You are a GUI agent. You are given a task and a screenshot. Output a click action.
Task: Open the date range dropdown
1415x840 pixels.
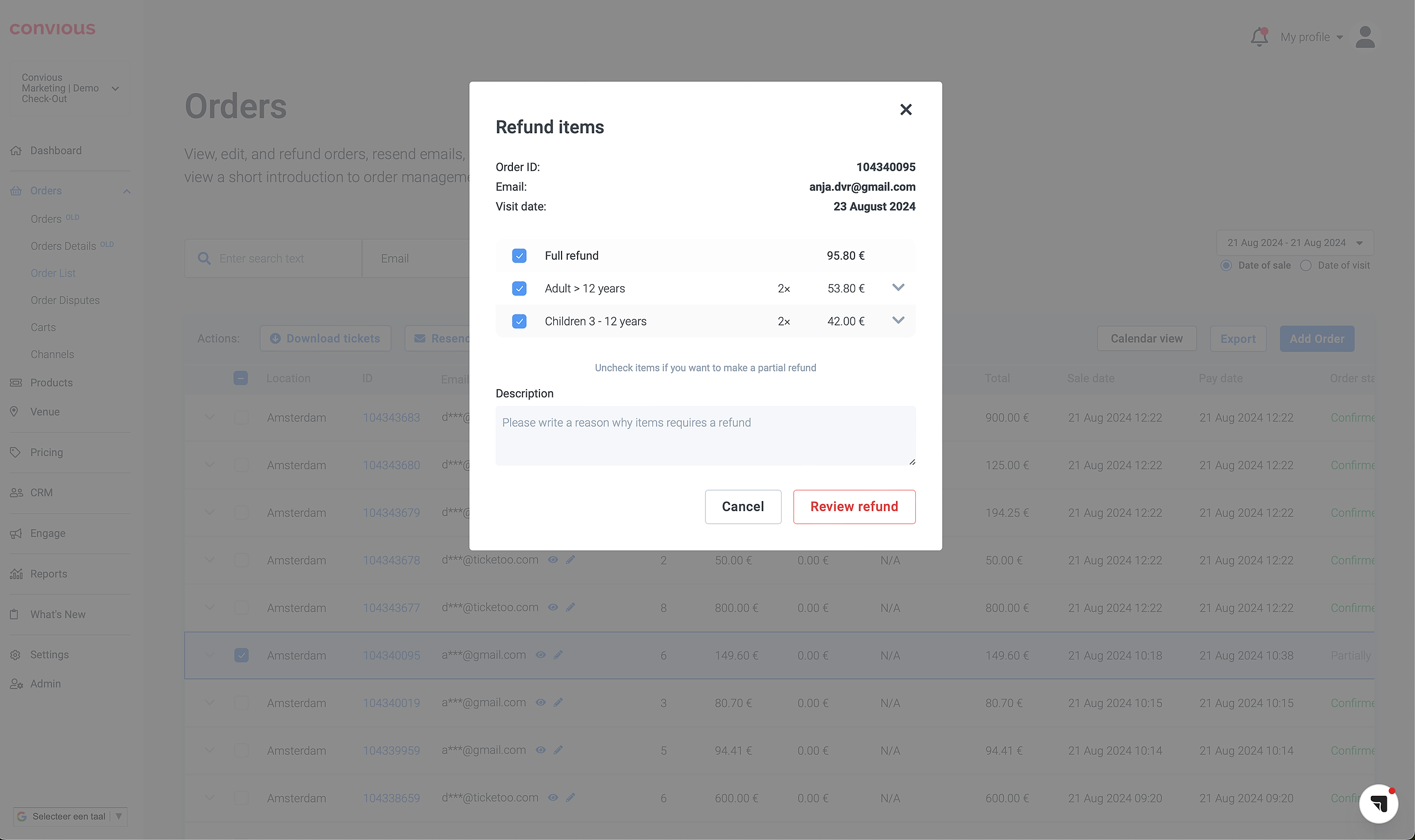(x=1294, y=243)
